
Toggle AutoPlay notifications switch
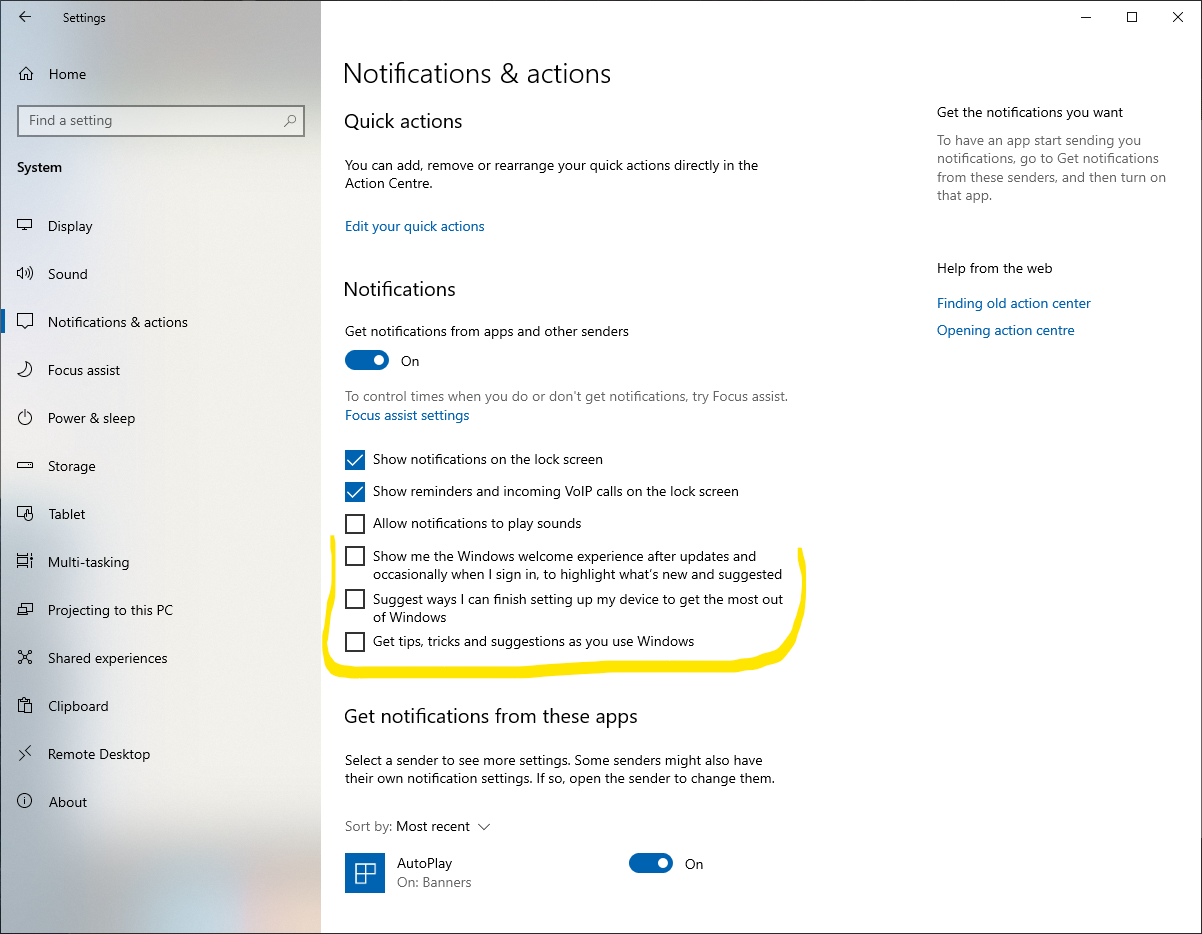(x=651, y=863)
